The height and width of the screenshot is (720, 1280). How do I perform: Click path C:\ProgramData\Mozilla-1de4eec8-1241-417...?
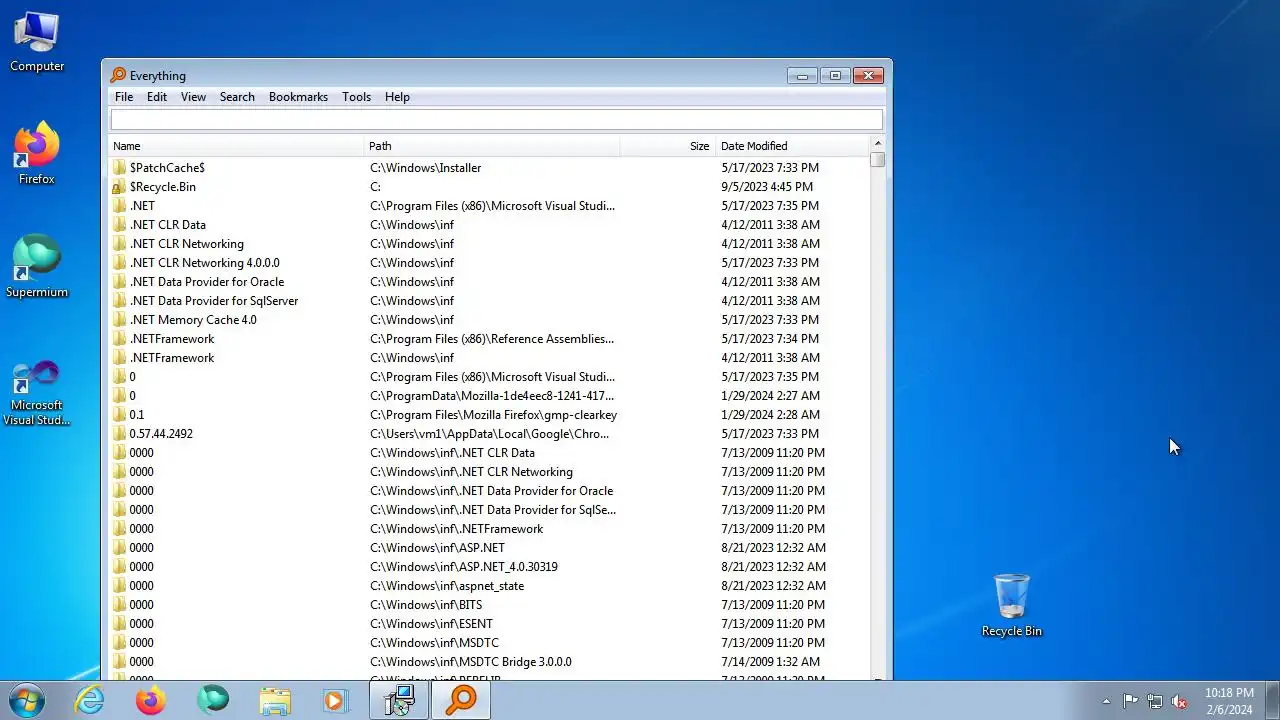point(492,396)
